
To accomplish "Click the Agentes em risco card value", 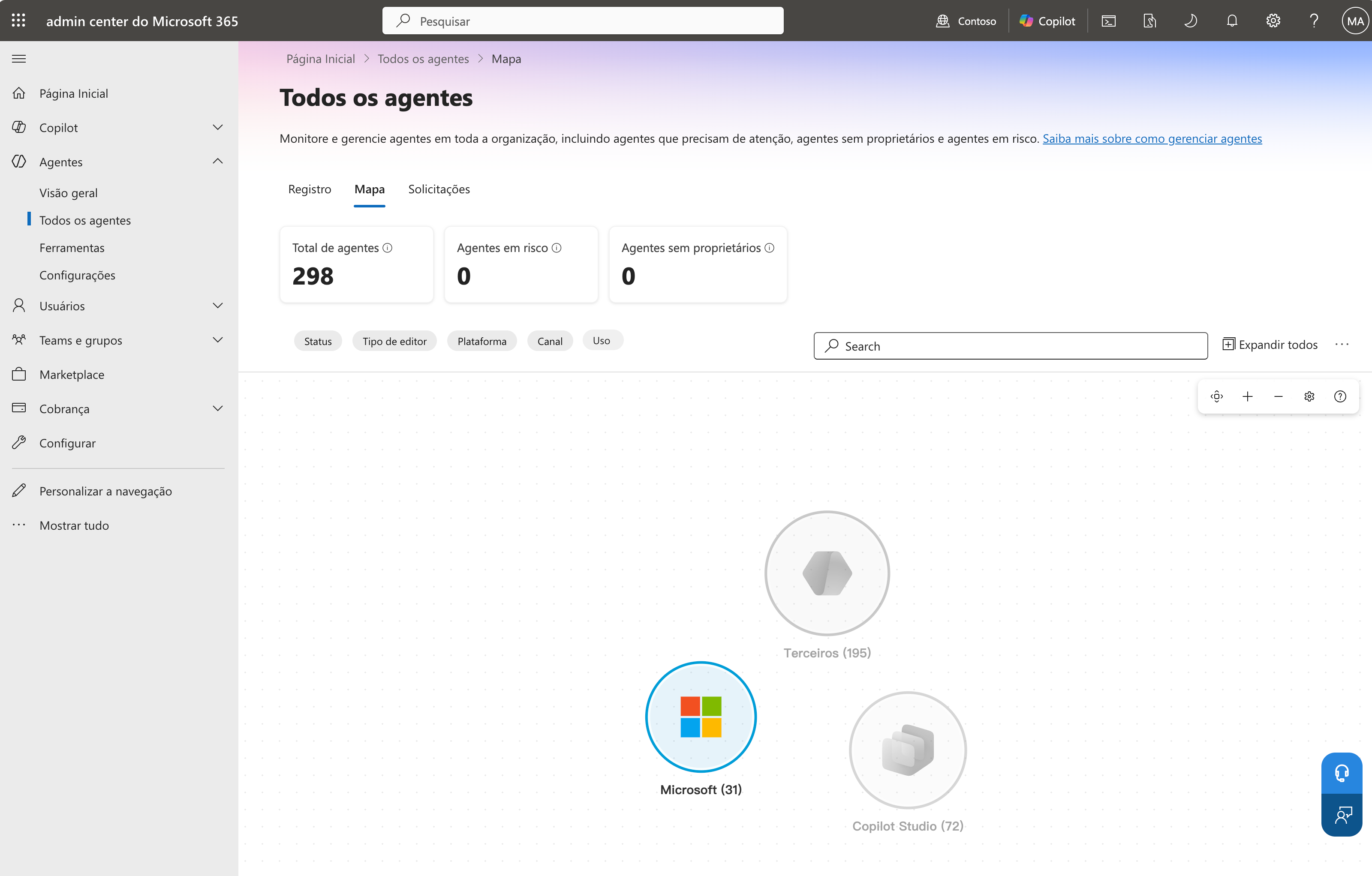I will 464,276.
